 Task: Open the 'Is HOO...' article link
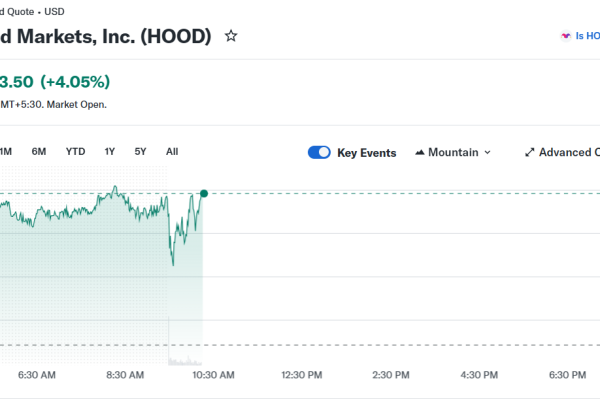pyautogui.click(x=587, y=36)
